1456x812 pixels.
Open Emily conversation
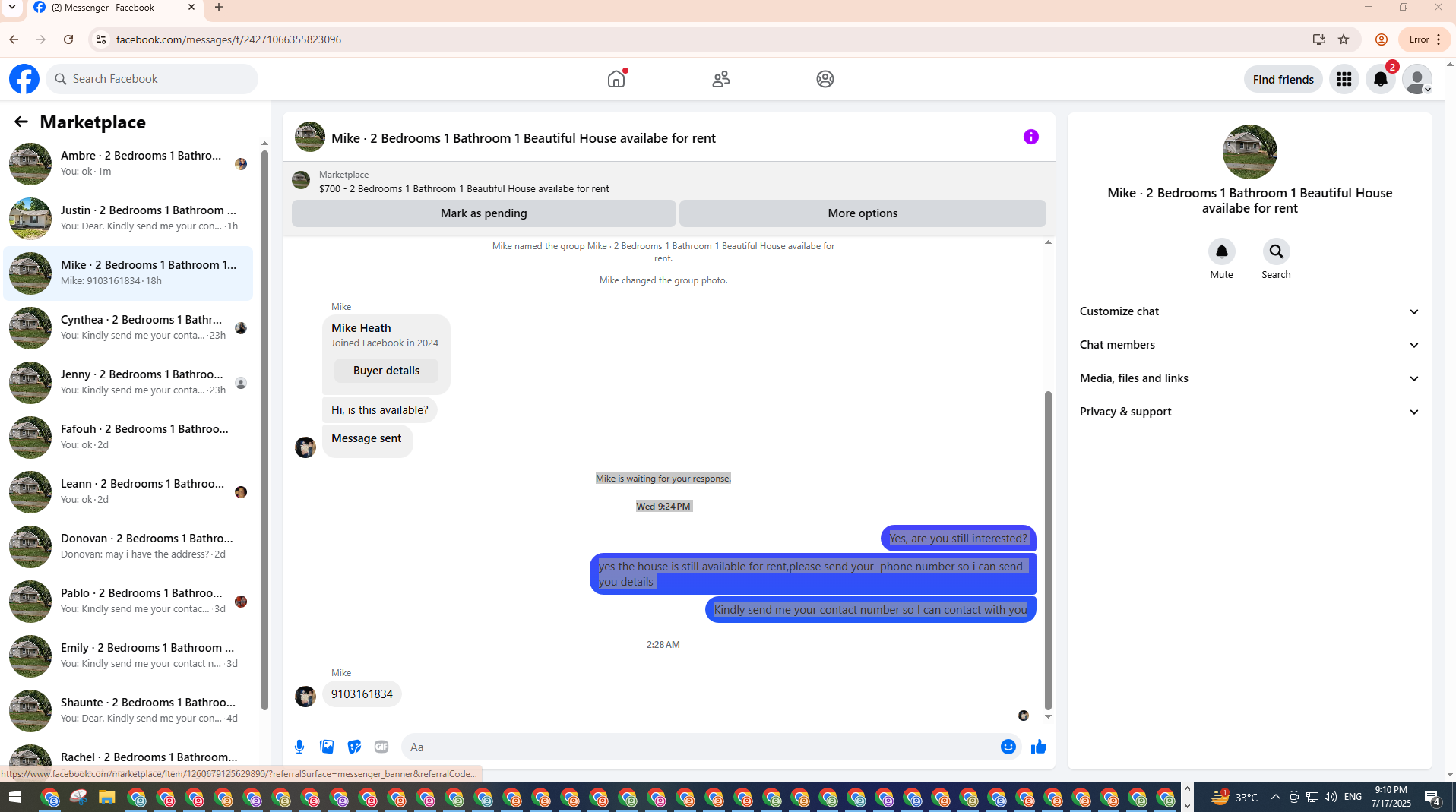coord(128,656)
